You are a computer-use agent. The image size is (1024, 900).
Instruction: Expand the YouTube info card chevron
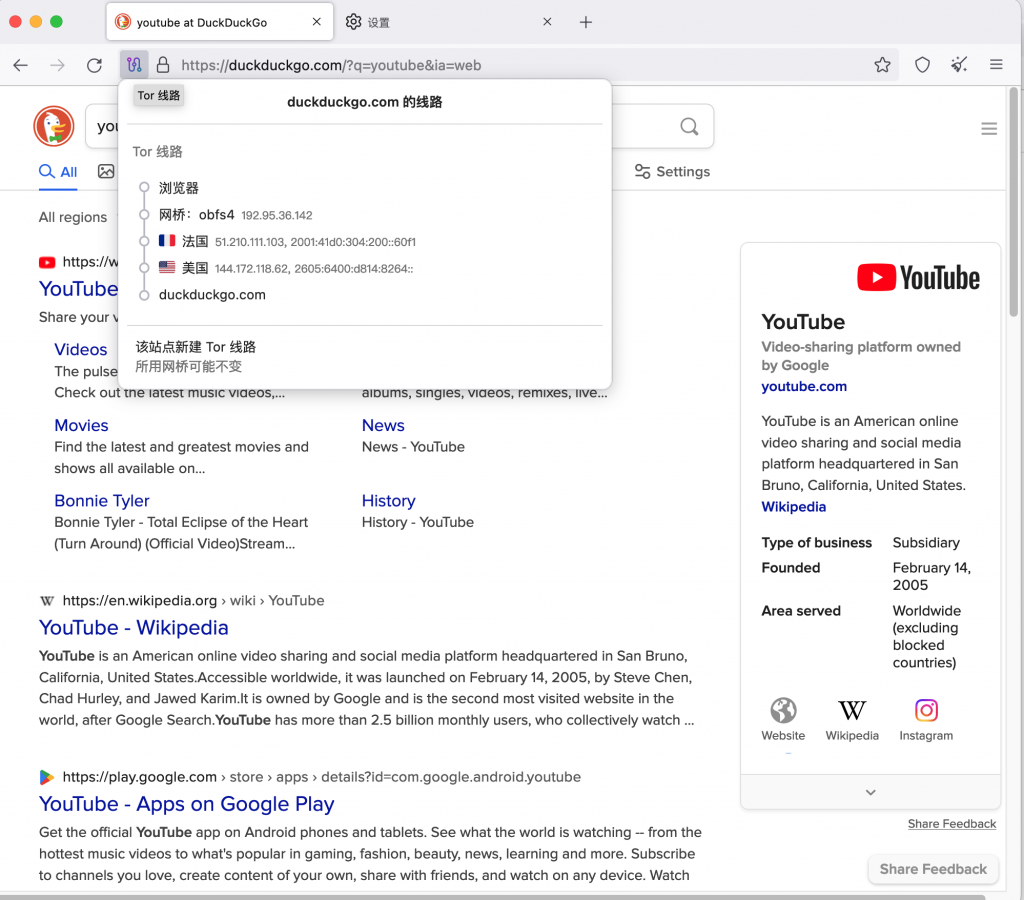pos(870,791)
